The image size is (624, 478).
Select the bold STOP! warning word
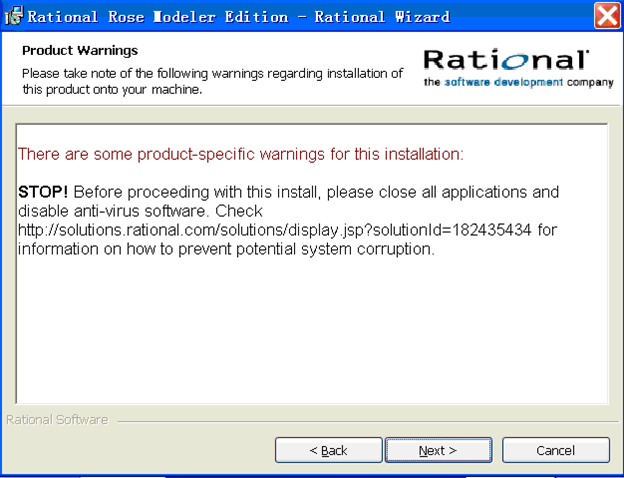[x=43, y=192]
